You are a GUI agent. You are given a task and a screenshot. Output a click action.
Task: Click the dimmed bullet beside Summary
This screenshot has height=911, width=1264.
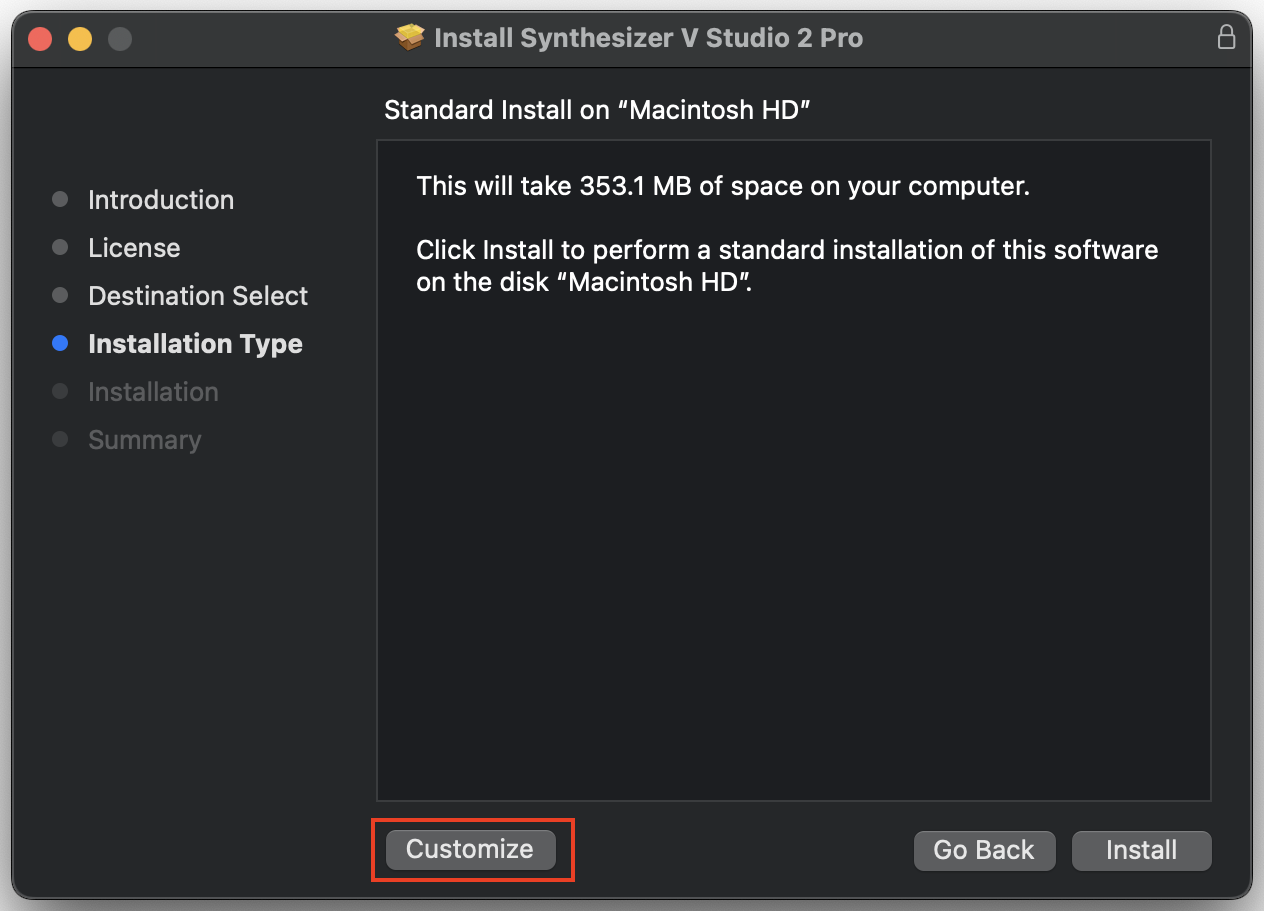coord(60,439)
